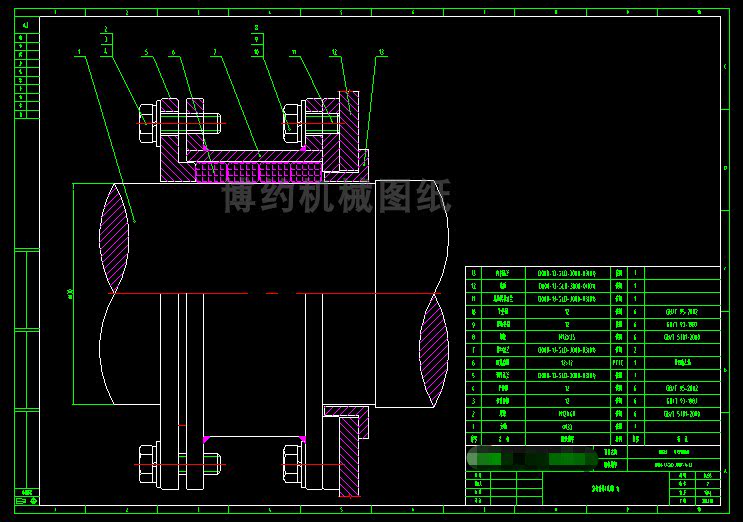Click part balloon number 6 above the drawing
The image size is (743, 522).
pos(174,52)
